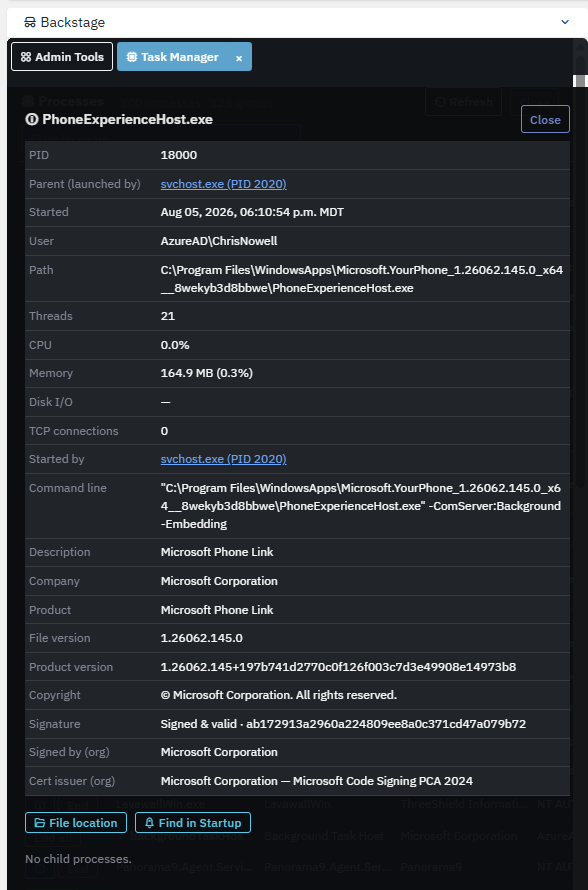Screen dimensions: 588x890
Task: Click the info icon beside PhoneExperienceHost.exe
Action: [31, 119]
